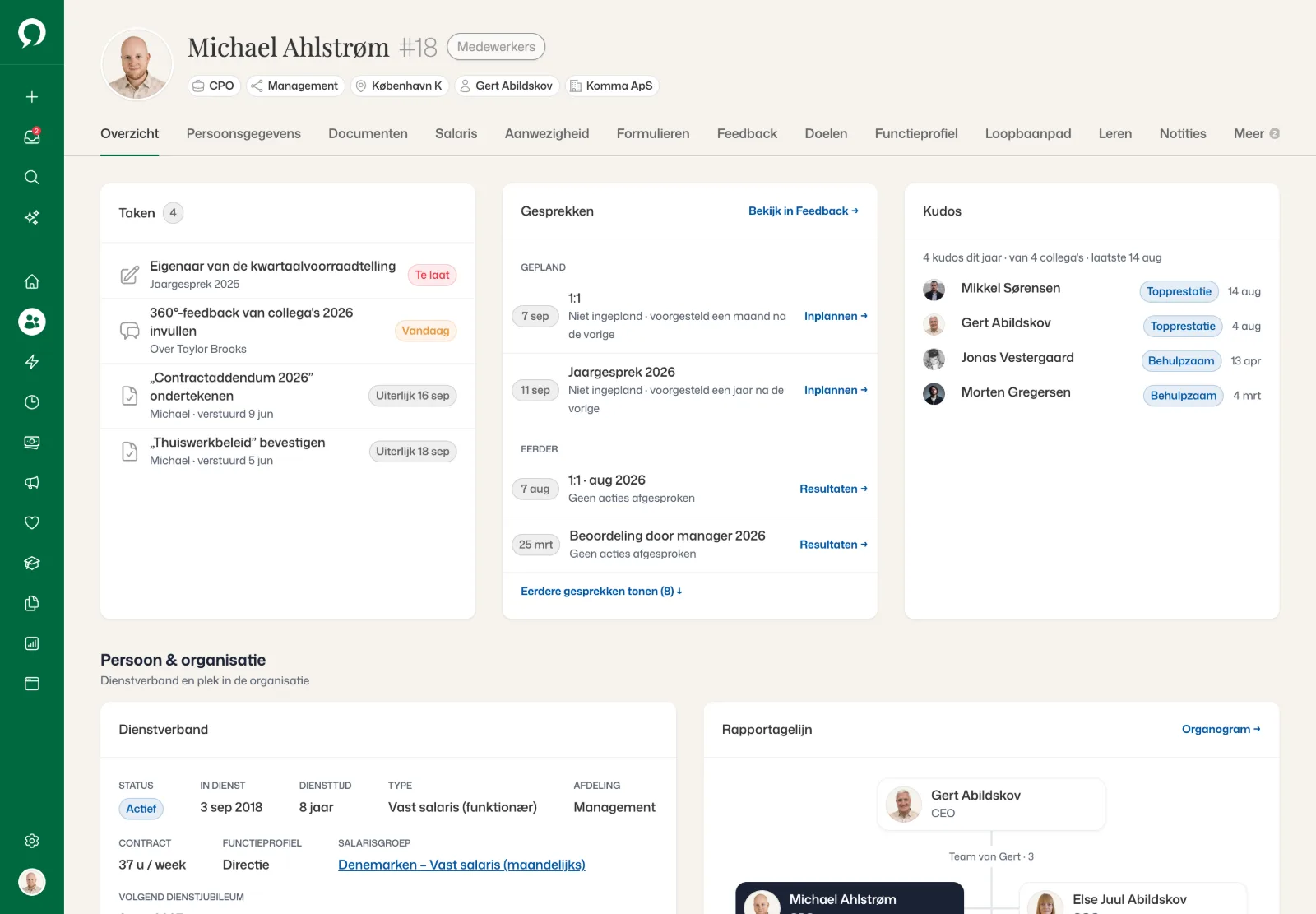
Task: Click the København K location chip
Action: tap(399, 86)
